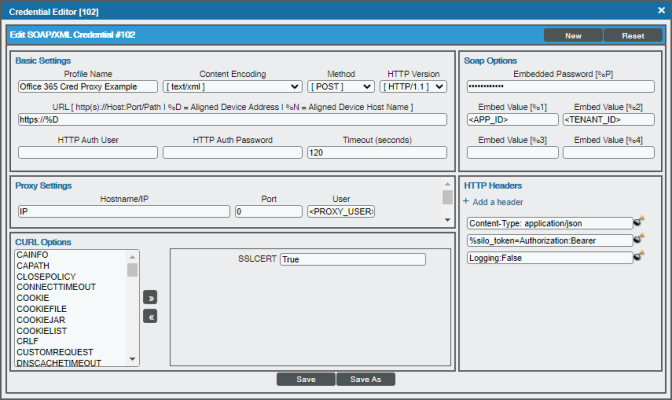The width and height of the screenshot is (672, 400).
Task: Click the Reset button
Action: click(x=633, y=36)
